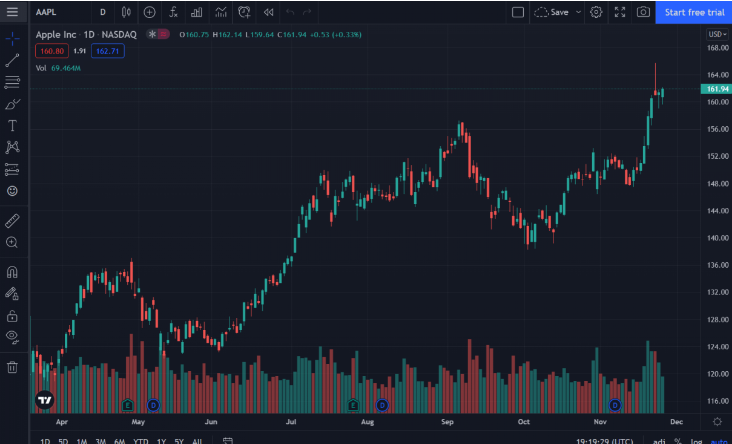The image size is (732, 444).
Task: Select the patterns drawing tool
Action: 13,147
